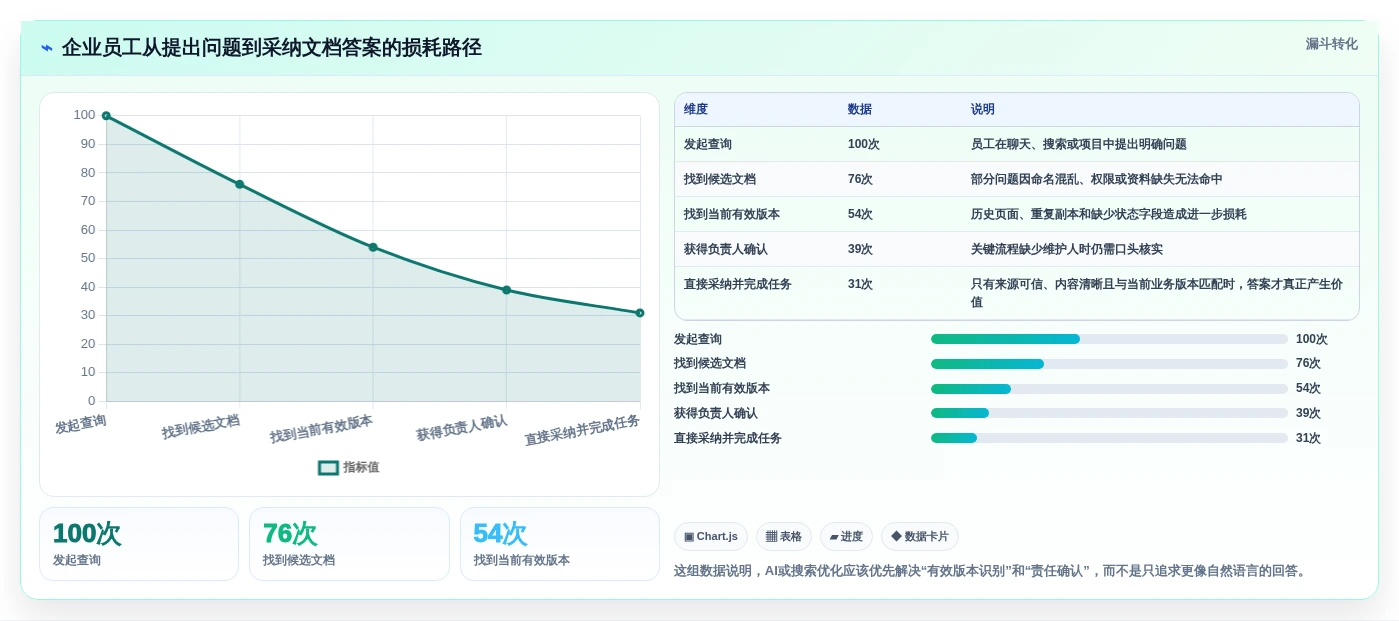
Task: Click the page title 企业员工从提出问题到采纳文档答案的损耗路径
Action: [272, 48]
